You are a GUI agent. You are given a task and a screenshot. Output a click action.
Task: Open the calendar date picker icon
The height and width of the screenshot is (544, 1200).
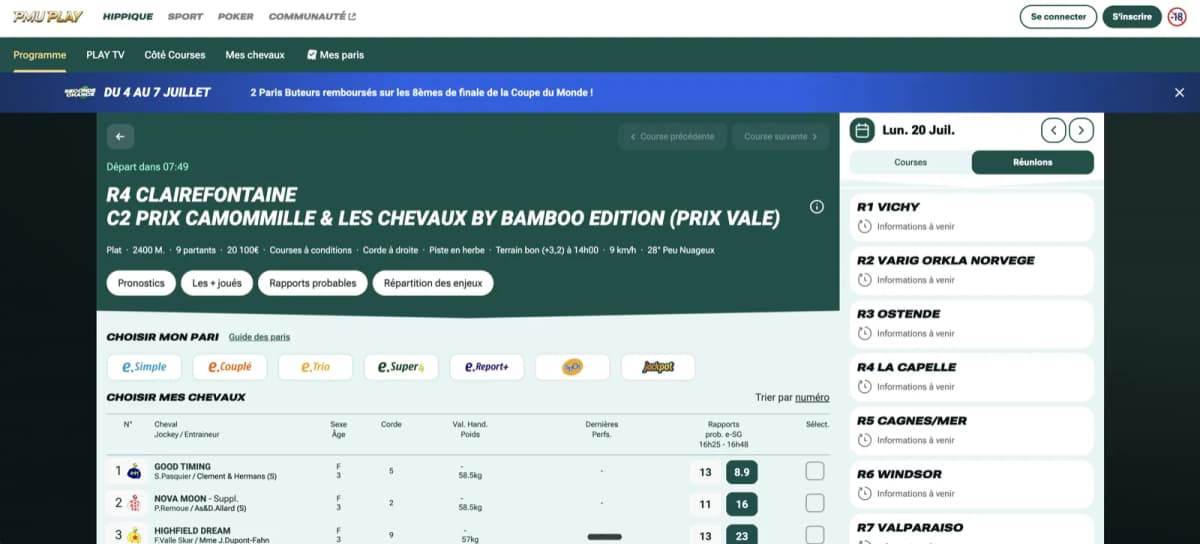(862, 130)
